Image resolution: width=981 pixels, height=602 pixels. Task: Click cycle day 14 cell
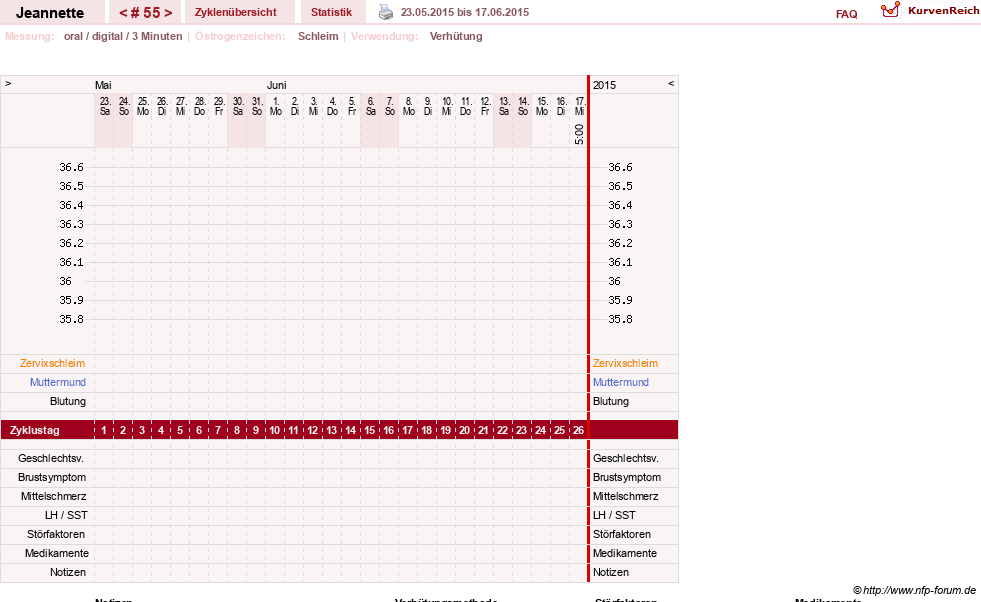point(350,431)
